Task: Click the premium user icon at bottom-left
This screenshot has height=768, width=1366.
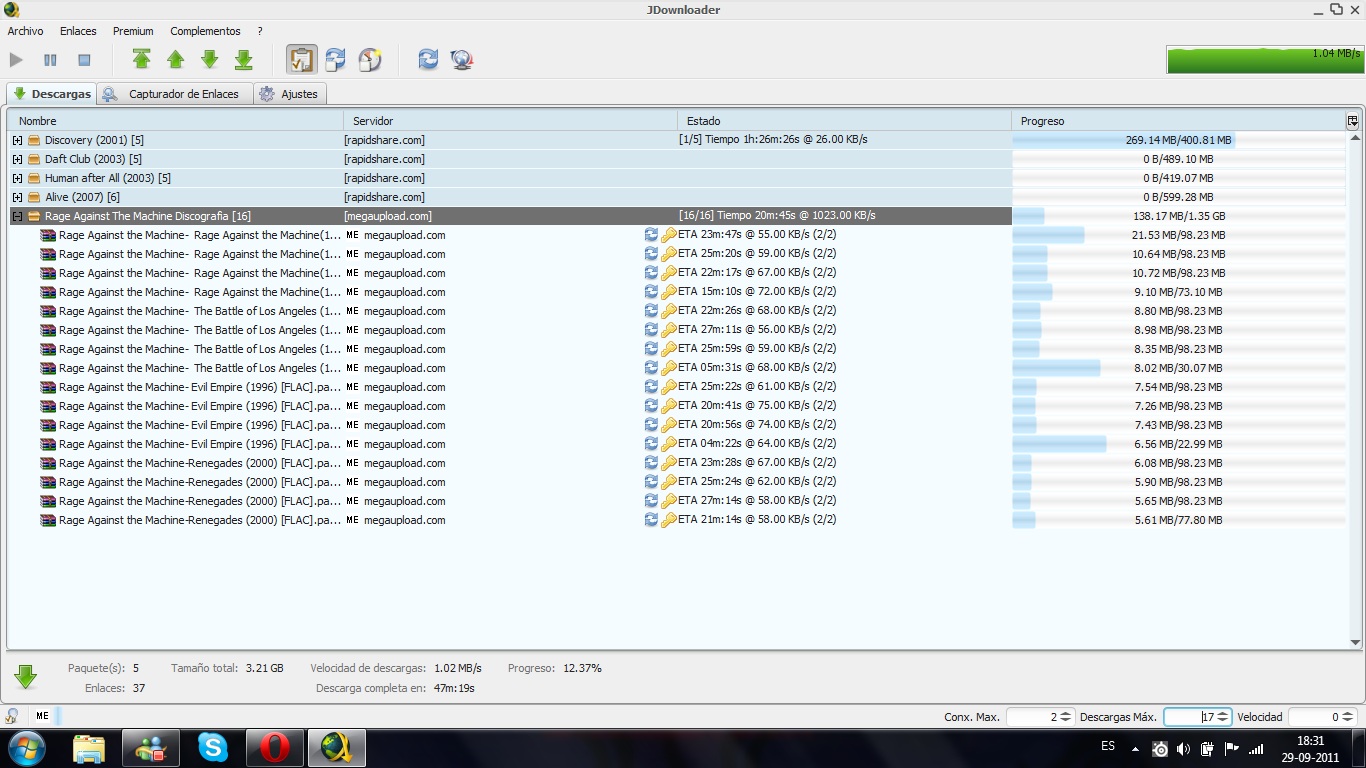Action: [x=13, y=716]
